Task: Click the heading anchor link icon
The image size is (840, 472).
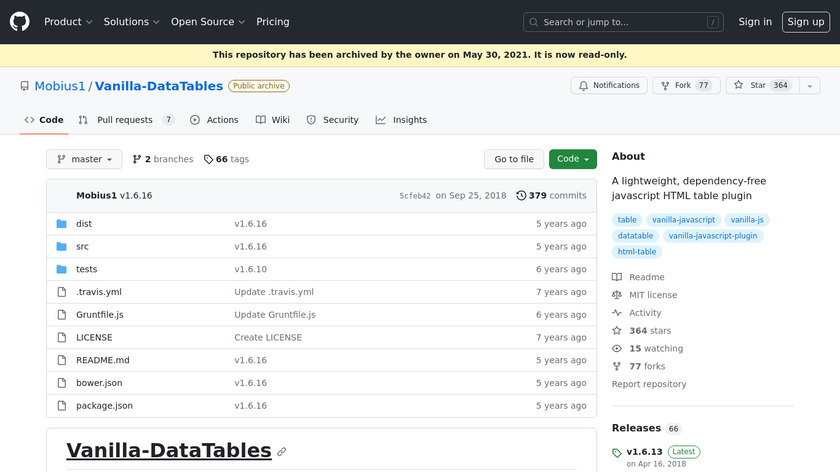Action: tap(282, 452)
